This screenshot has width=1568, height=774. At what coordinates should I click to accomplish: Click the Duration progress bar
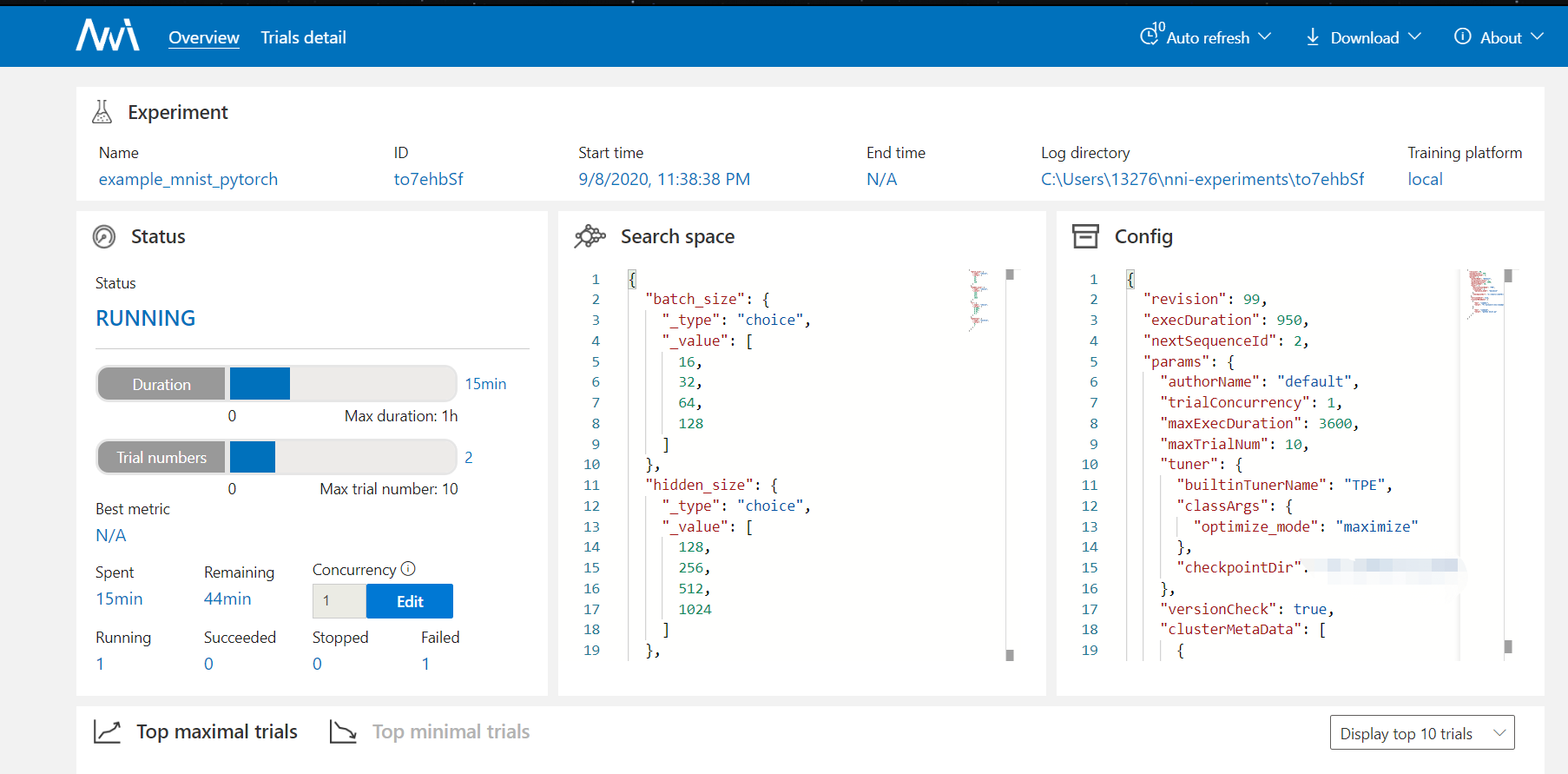pos(276,383)
